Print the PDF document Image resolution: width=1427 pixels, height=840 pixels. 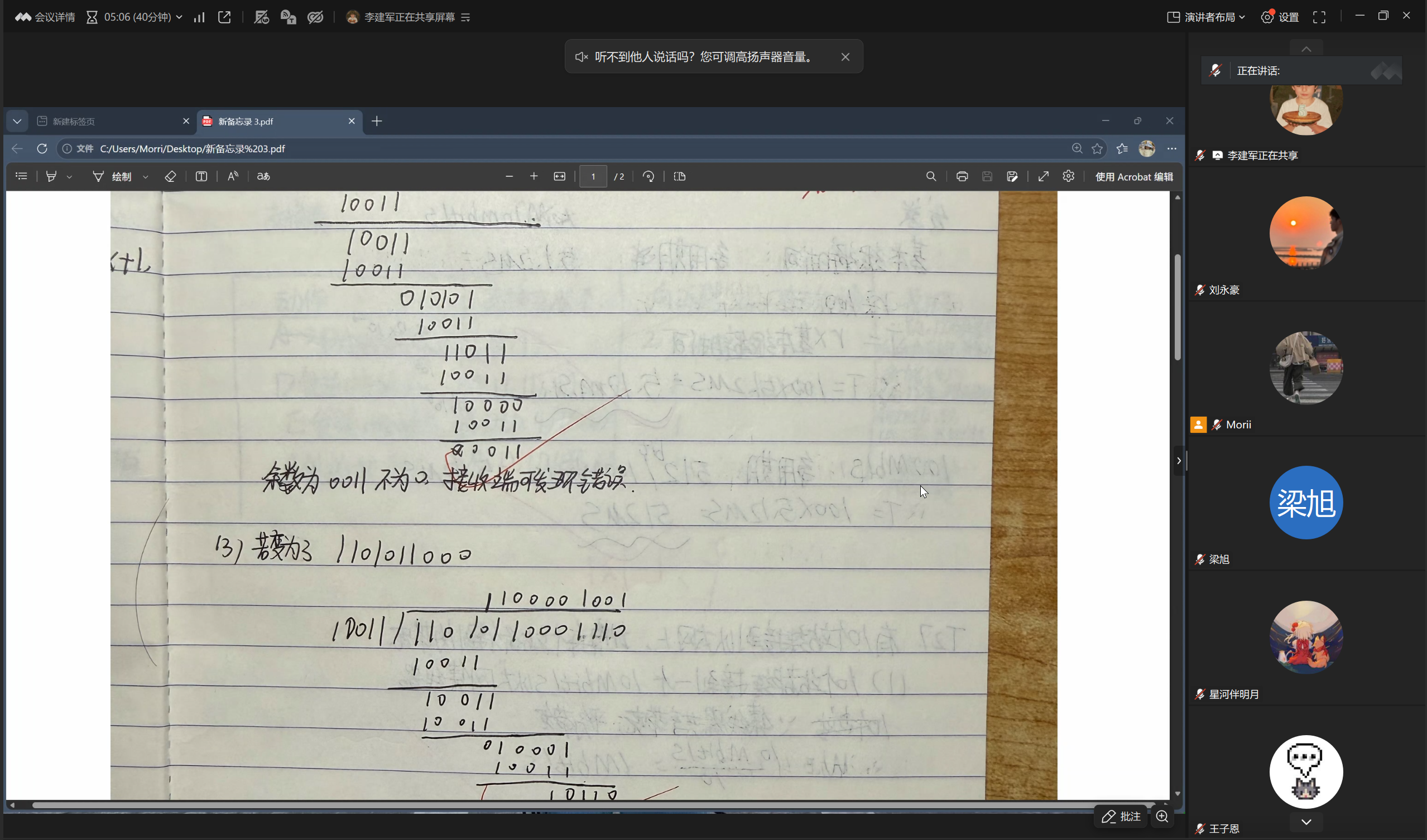(x=962, y=176)
